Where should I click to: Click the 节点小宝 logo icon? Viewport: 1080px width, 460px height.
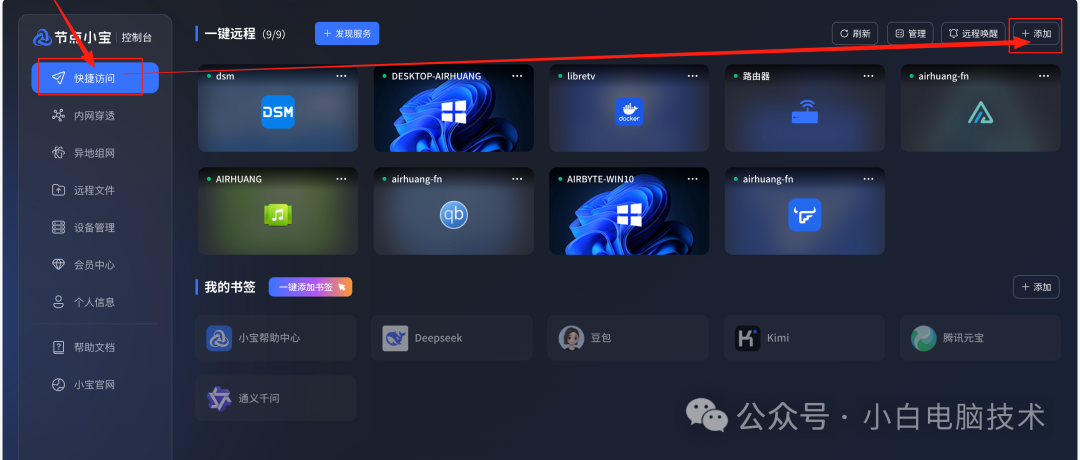coord(42,37)
